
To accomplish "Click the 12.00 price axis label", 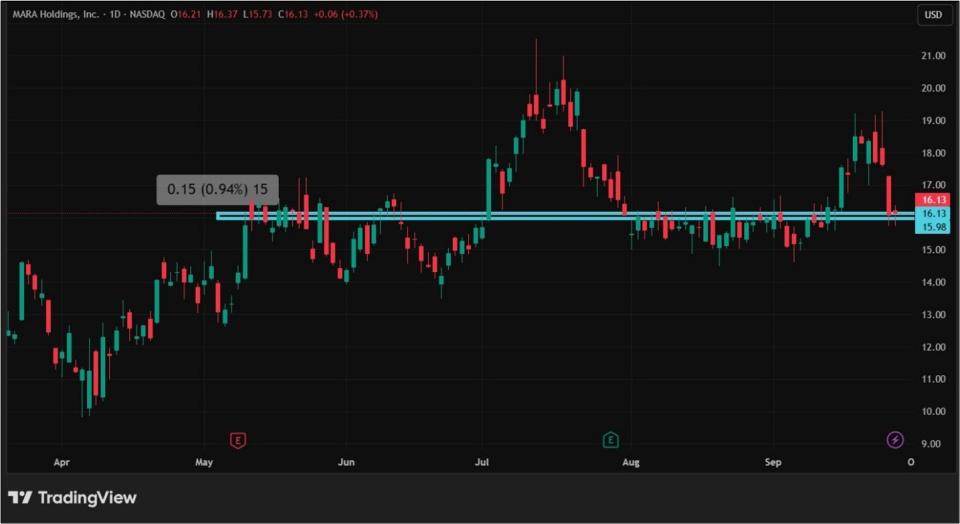I will pyautogui.click(x=934, y=347).
